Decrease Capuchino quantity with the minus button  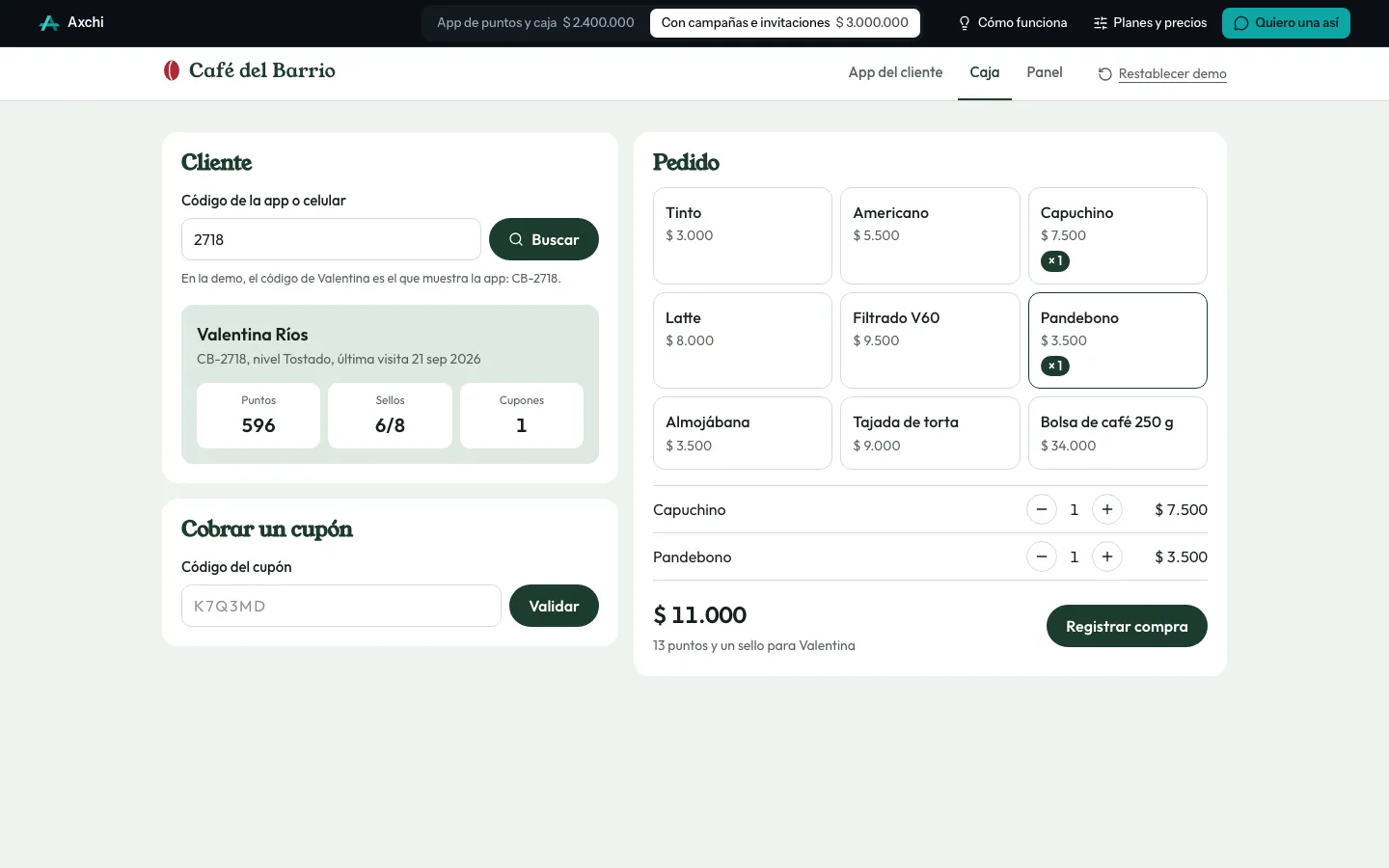pyautogui.click(x=1042, y=509)
